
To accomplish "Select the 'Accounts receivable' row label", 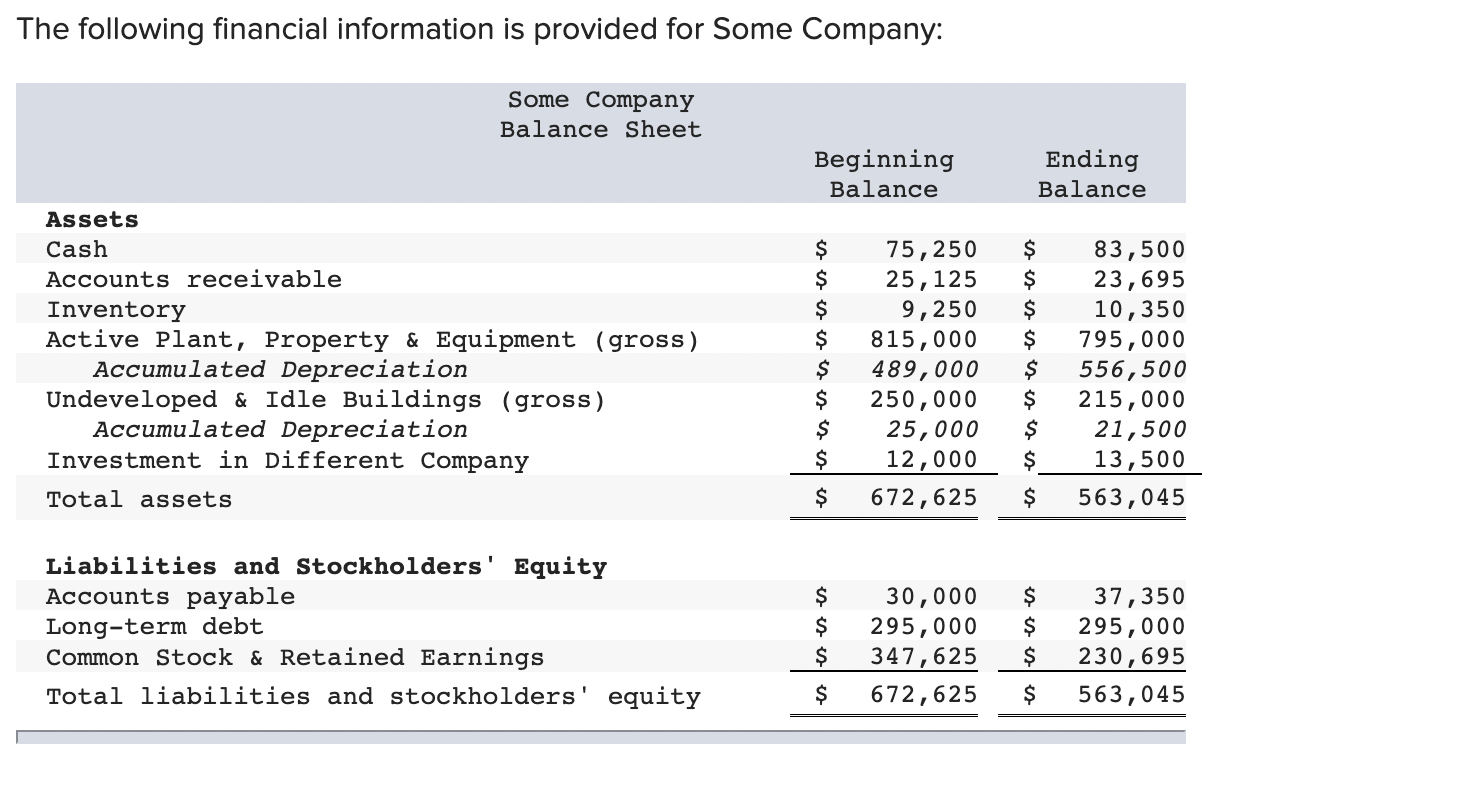I will tap(194, 279).
